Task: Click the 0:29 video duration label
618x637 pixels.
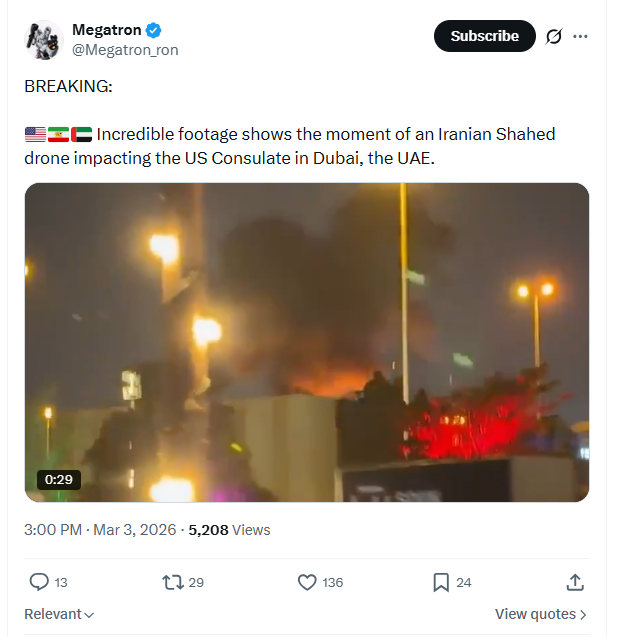Action: point(59,479)
